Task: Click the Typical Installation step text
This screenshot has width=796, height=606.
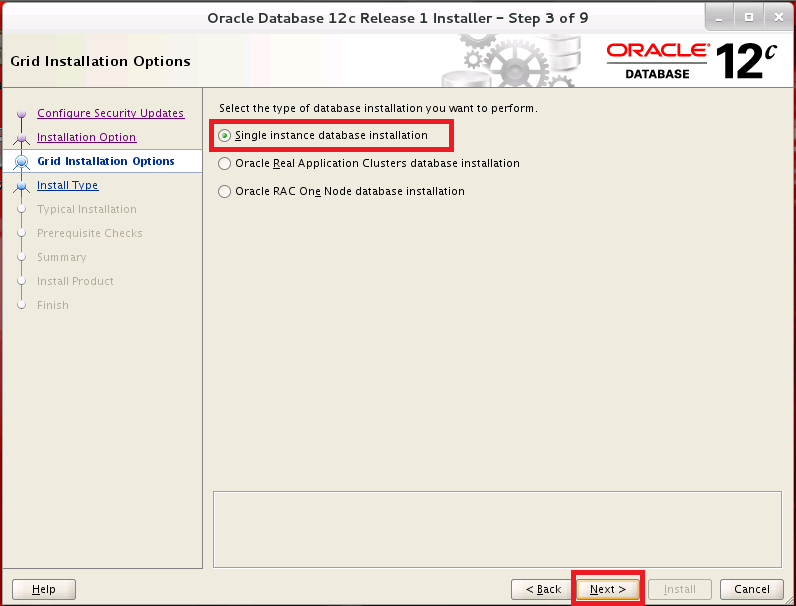Action: pyautogui.click(x=87, y=209)
